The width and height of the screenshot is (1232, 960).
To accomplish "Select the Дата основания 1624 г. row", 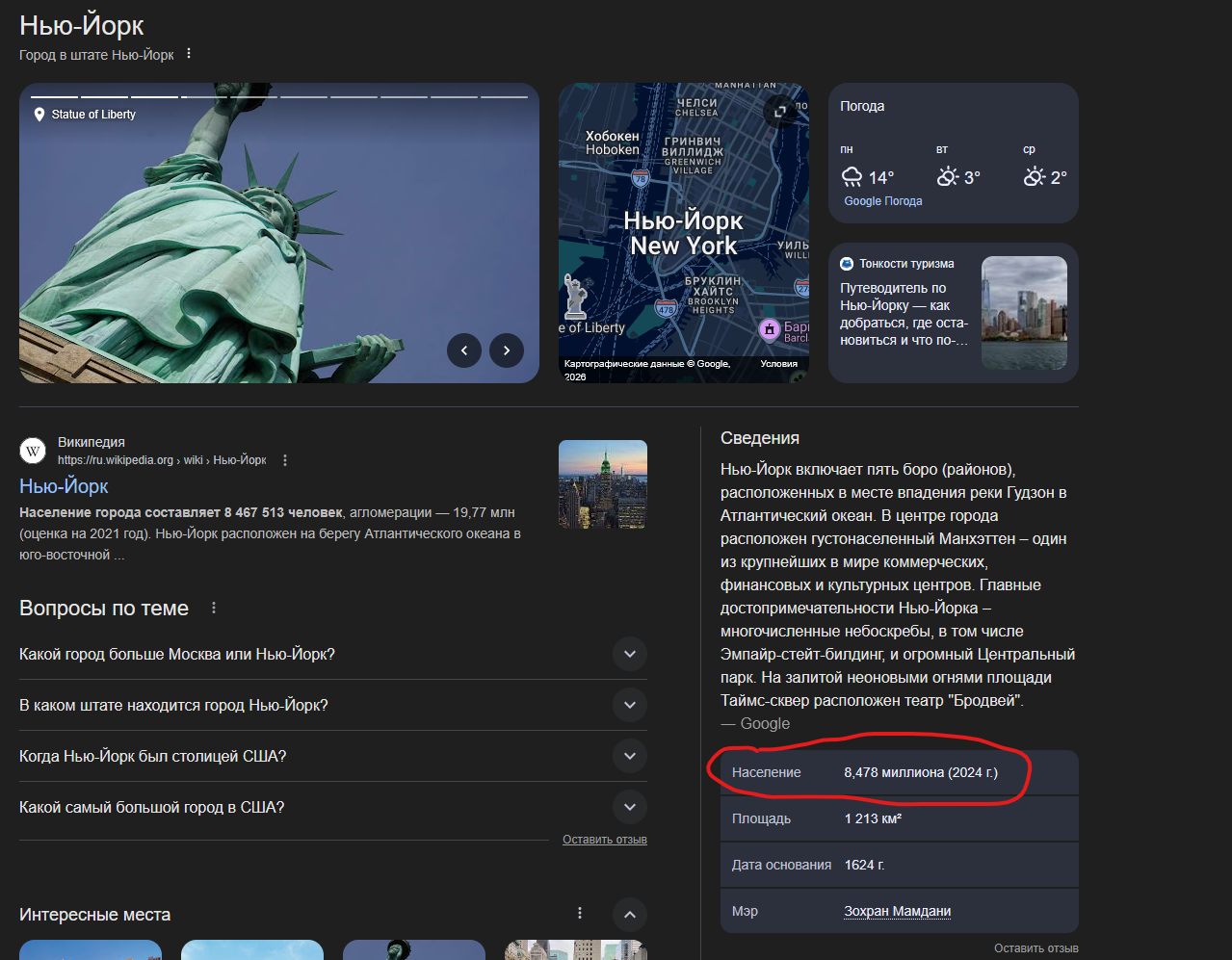I will 900,865.
